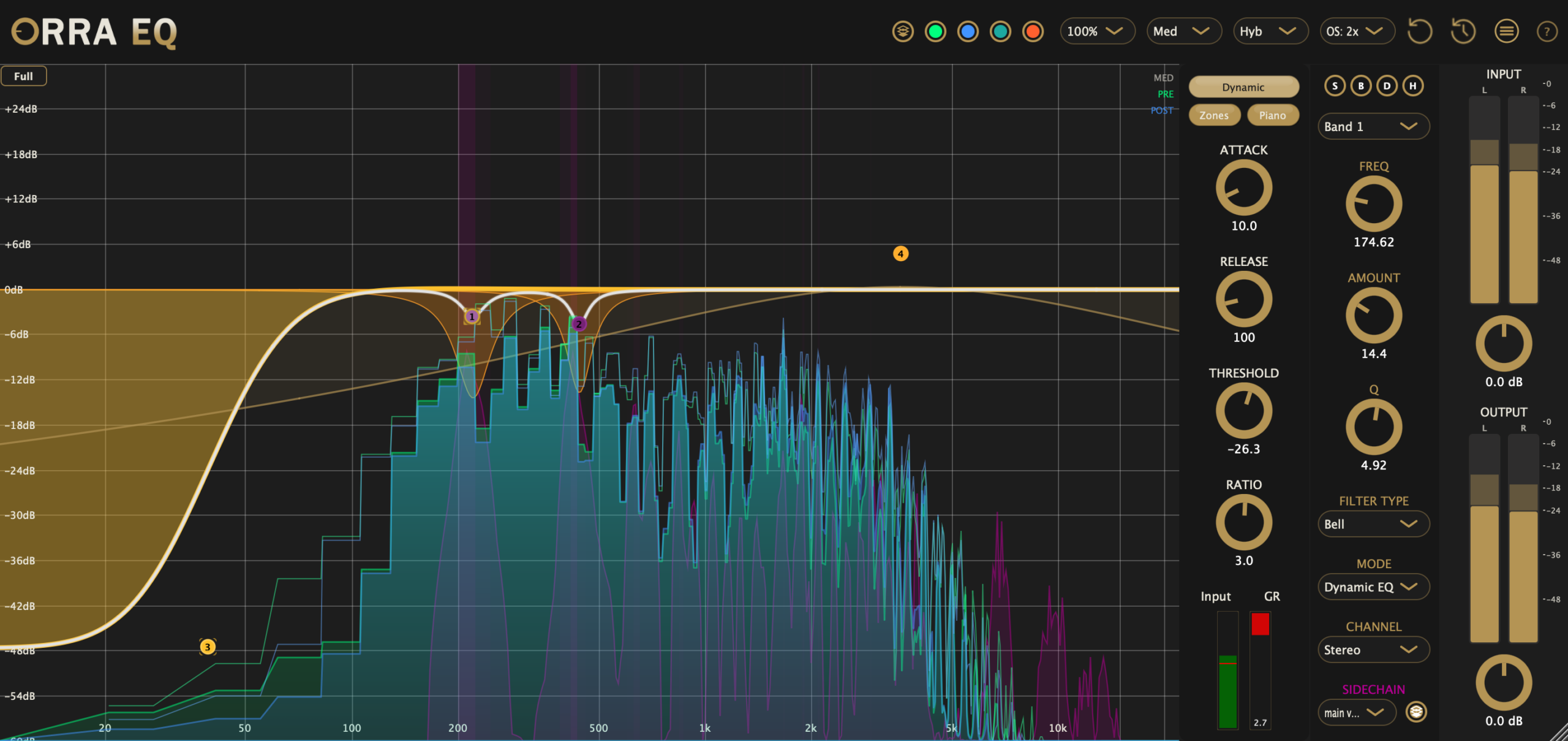
Task: Open the Band 1 selector dropdown
Action: pos(1373,127)
